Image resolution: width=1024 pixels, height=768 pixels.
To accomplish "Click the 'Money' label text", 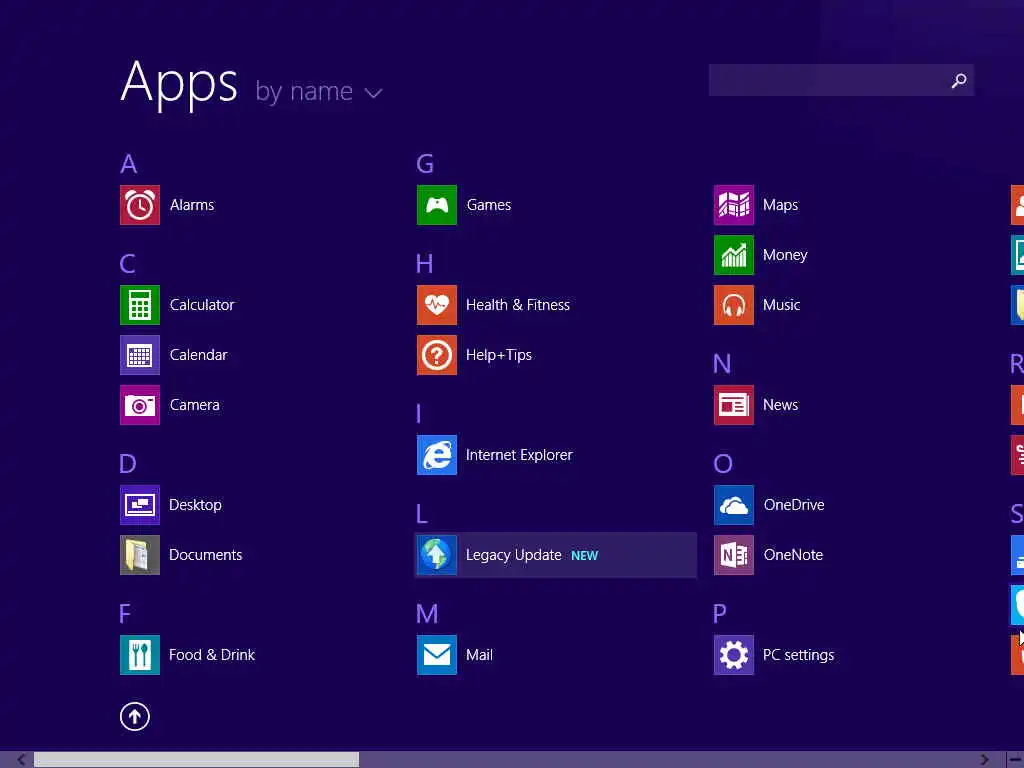I will tap(785, 255).
